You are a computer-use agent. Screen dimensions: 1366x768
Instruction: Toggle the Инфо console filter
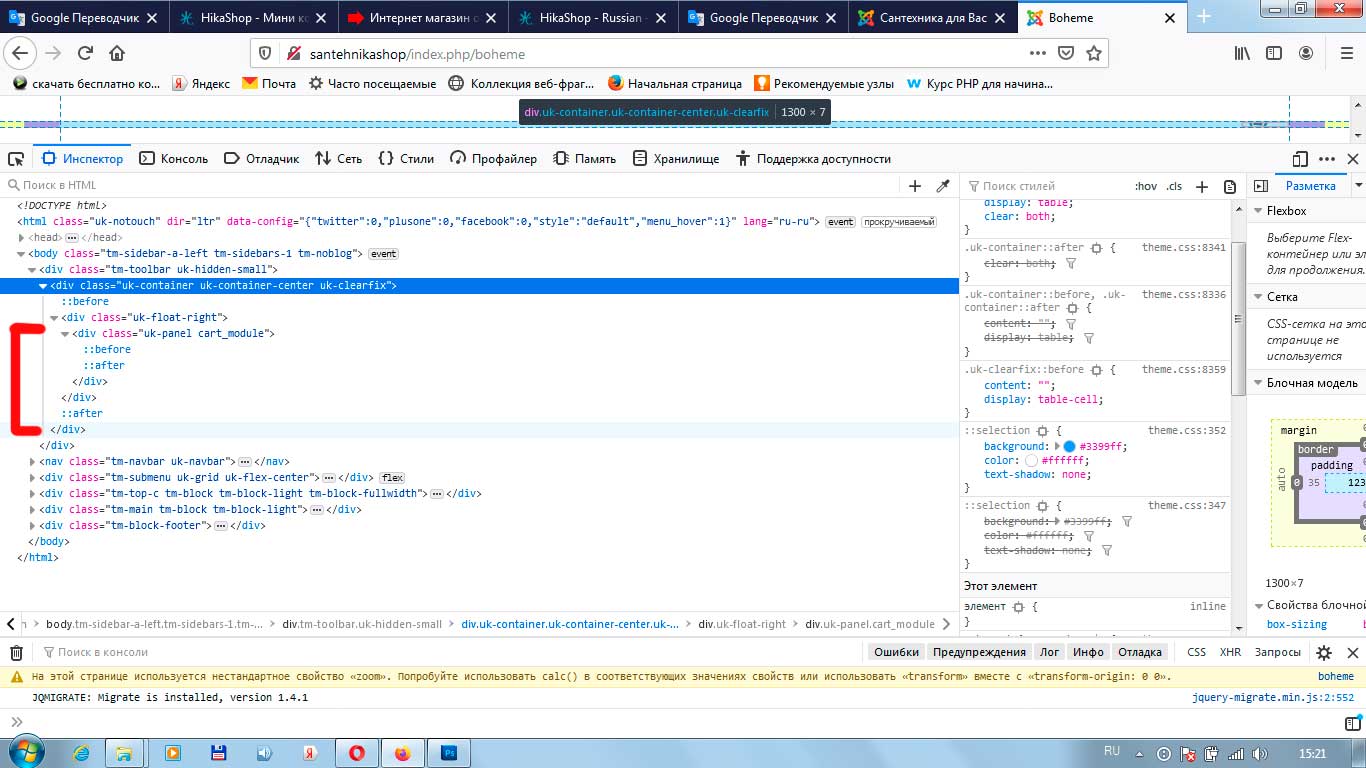tap(1088, 652)
